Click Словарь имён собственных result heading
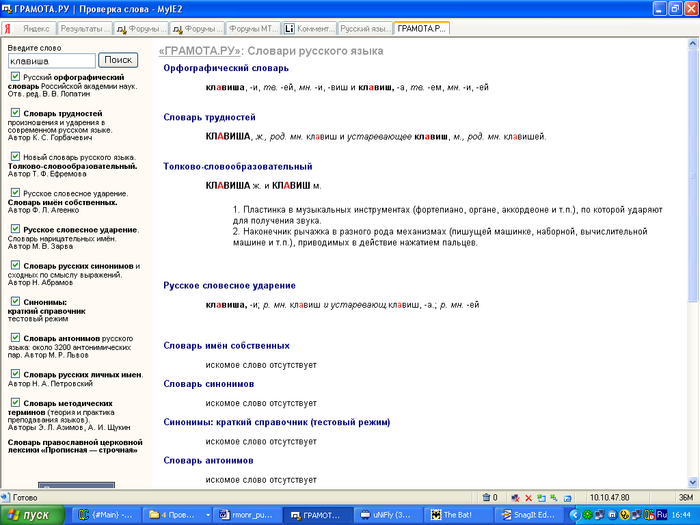Viewport: 700px width, 525px height. tap(226, 346)
